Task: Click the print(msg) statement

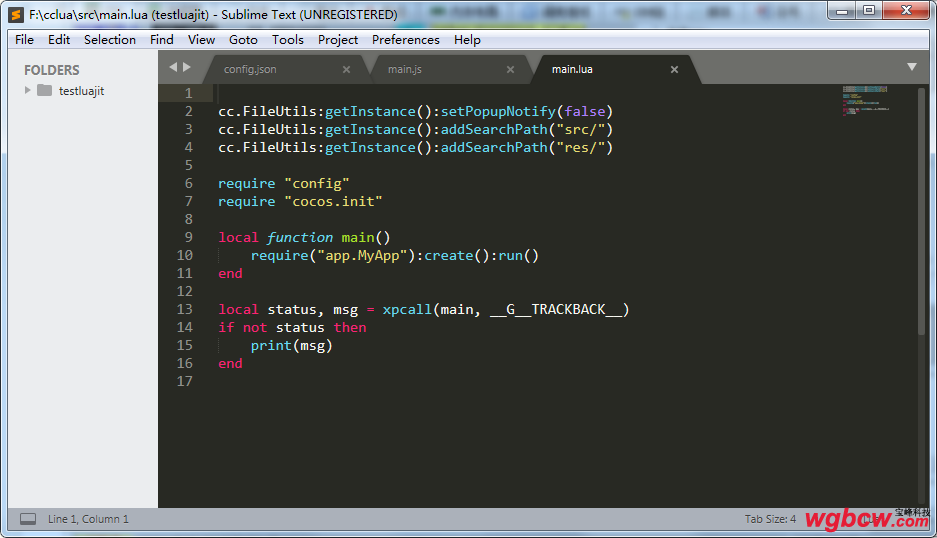Action: pos(292,346)
